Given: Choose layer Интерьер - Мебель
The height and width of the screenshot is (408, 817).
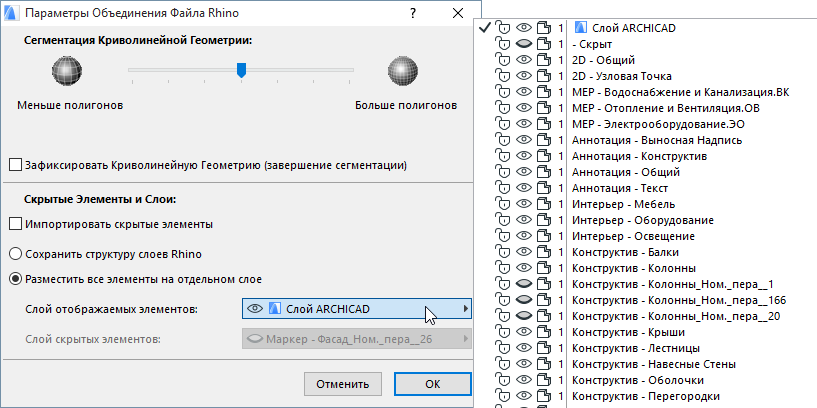Looking at the screenshot, I should [x=624, y=204].
